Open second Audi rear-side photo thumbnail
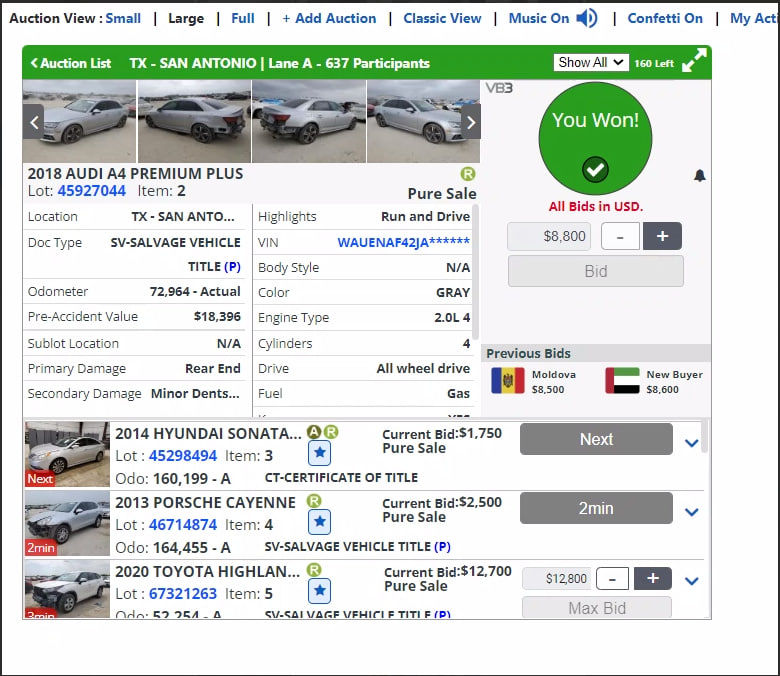 (x=194, y=122)
